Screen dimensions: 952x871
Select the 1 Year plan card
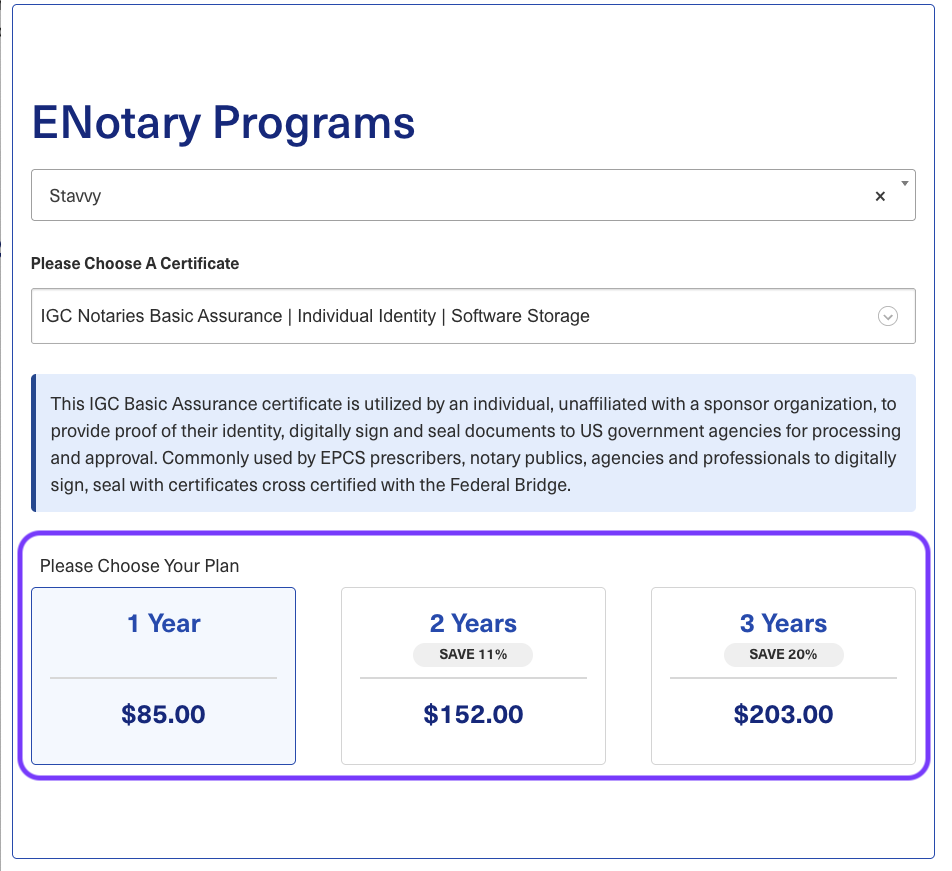(163, 675)
